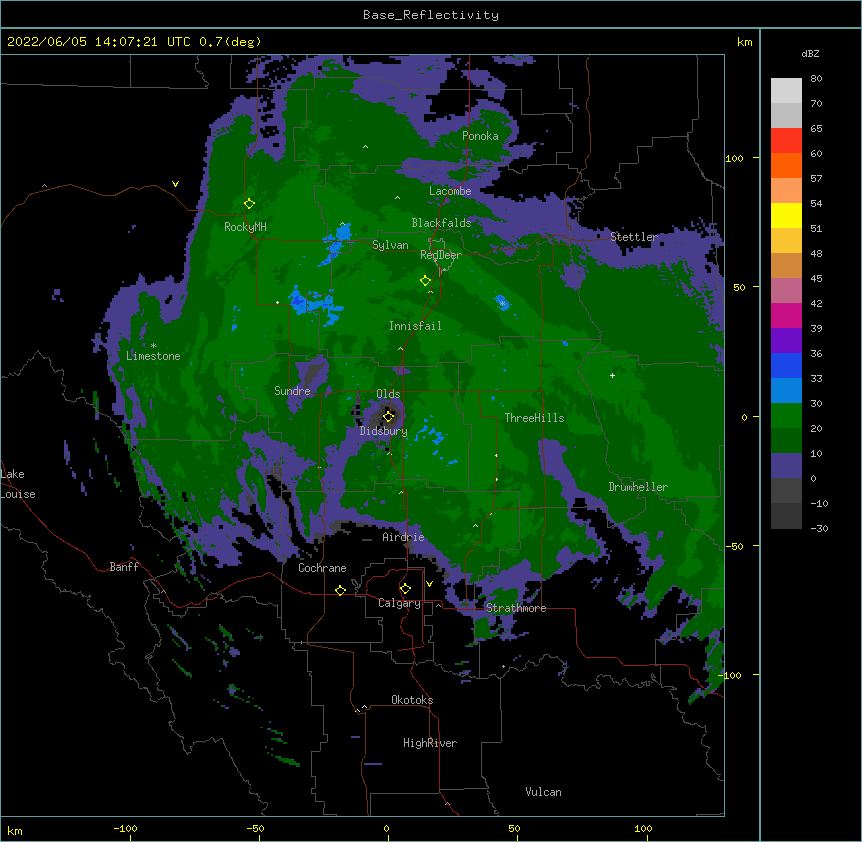
Task: Click the Base_Reflectivity title text
Action: click(x=430, y=15)
